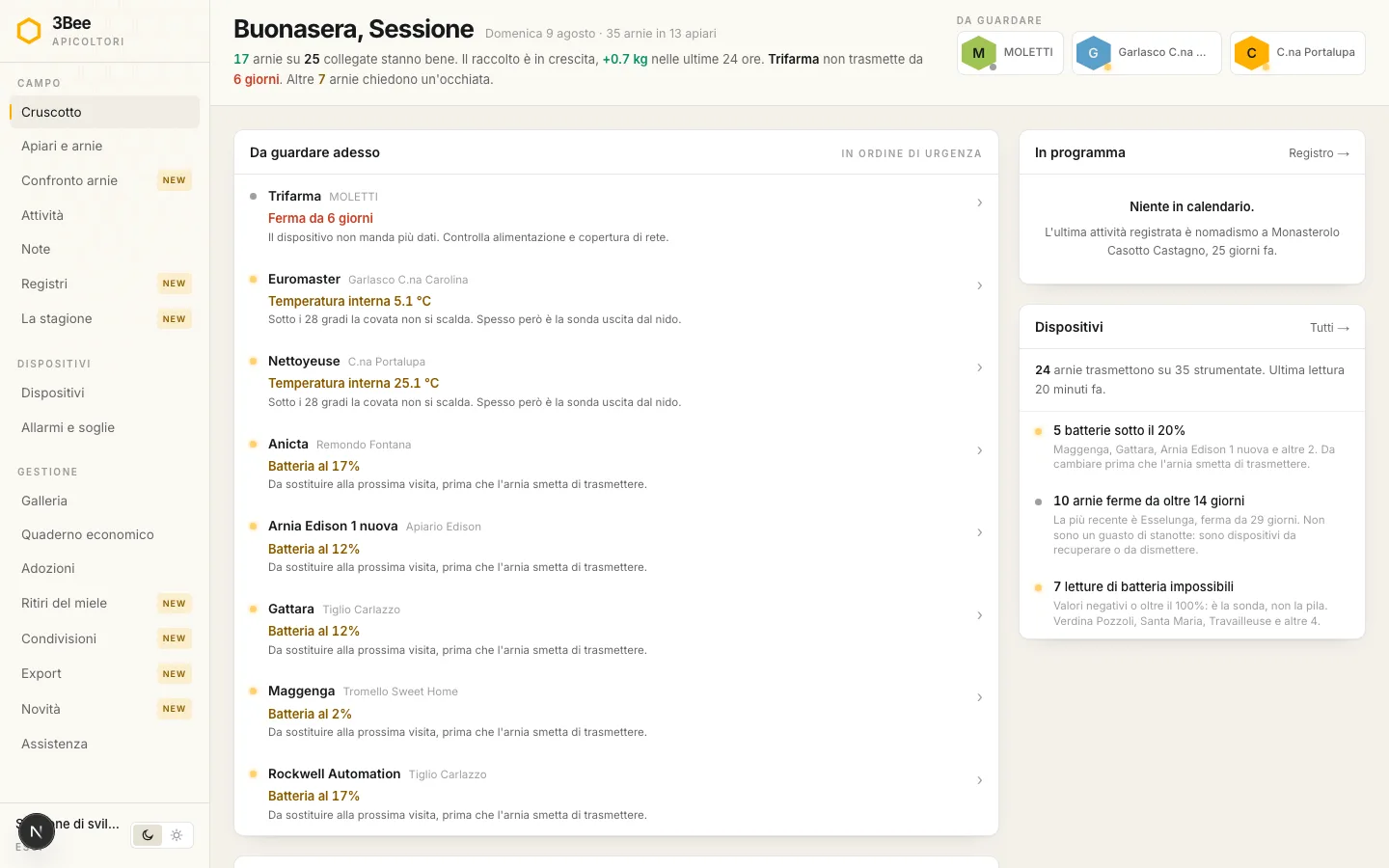Click the 'Batteria al 2%' alert
1389x868 pixels.
[x=310, y=714]
